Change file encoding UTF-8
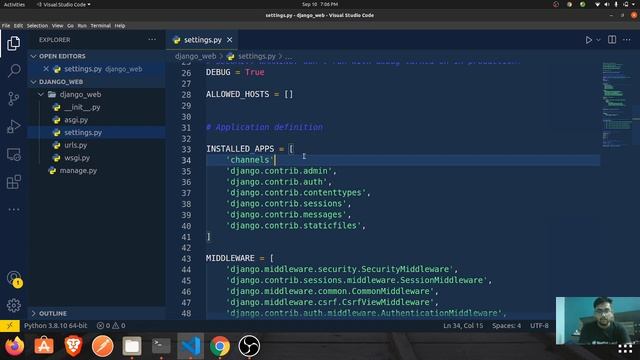The height and width of the screenshot is (360, 640). pyautogui.click(x=539, y=326)
